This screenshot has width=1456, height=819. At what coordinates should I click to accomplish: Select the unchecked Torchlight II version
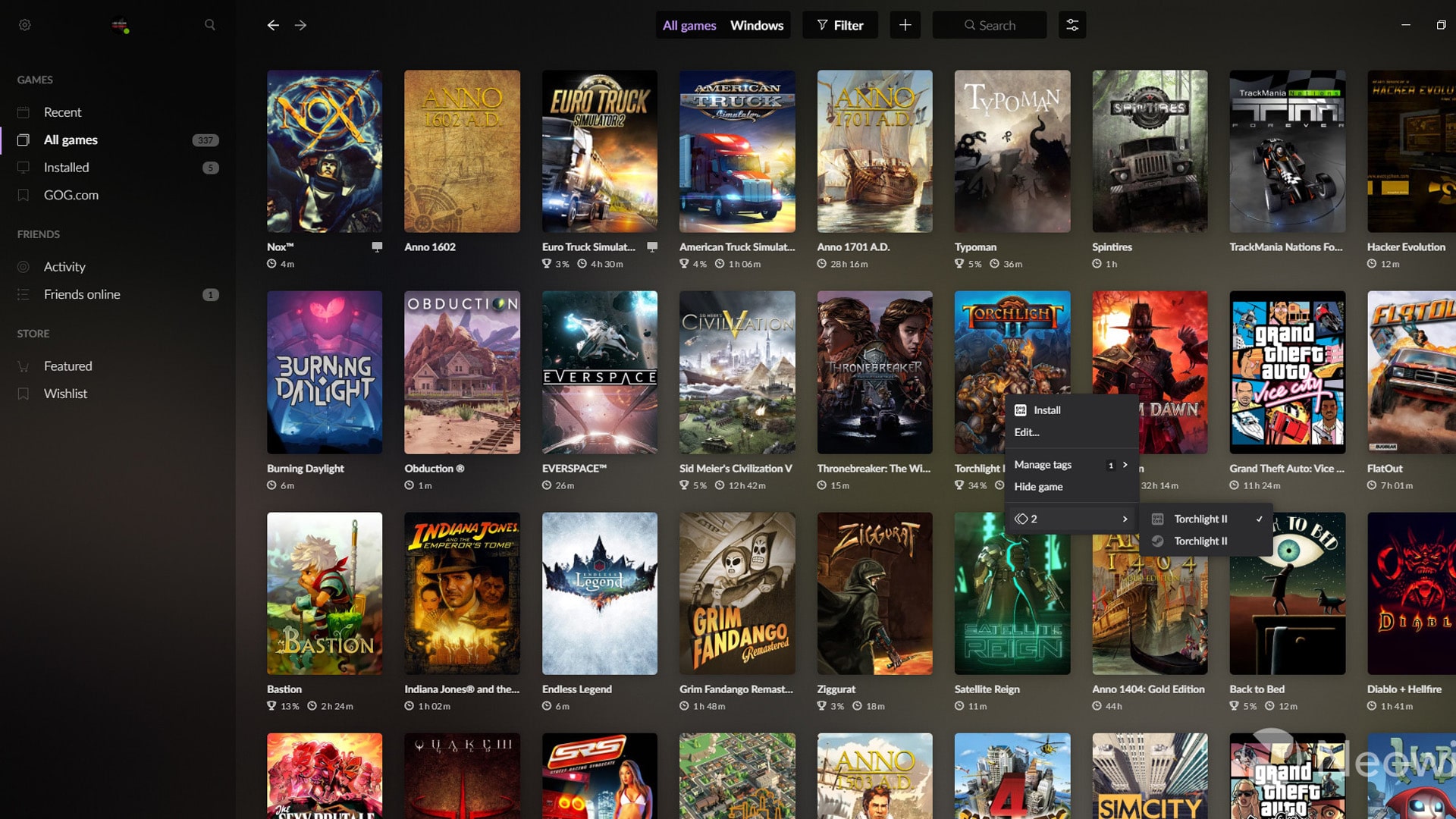tap(1207, 541)
